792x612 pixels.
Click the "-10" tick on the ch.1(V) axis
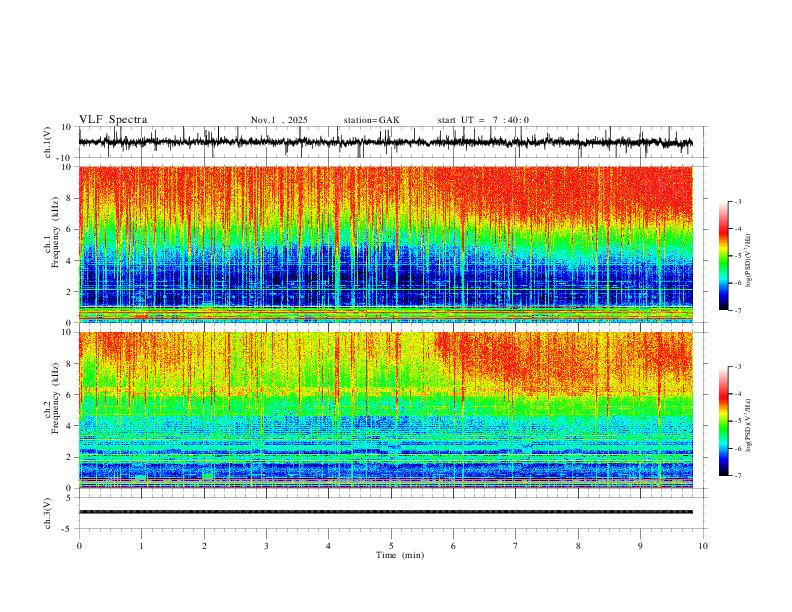(65, 158)
